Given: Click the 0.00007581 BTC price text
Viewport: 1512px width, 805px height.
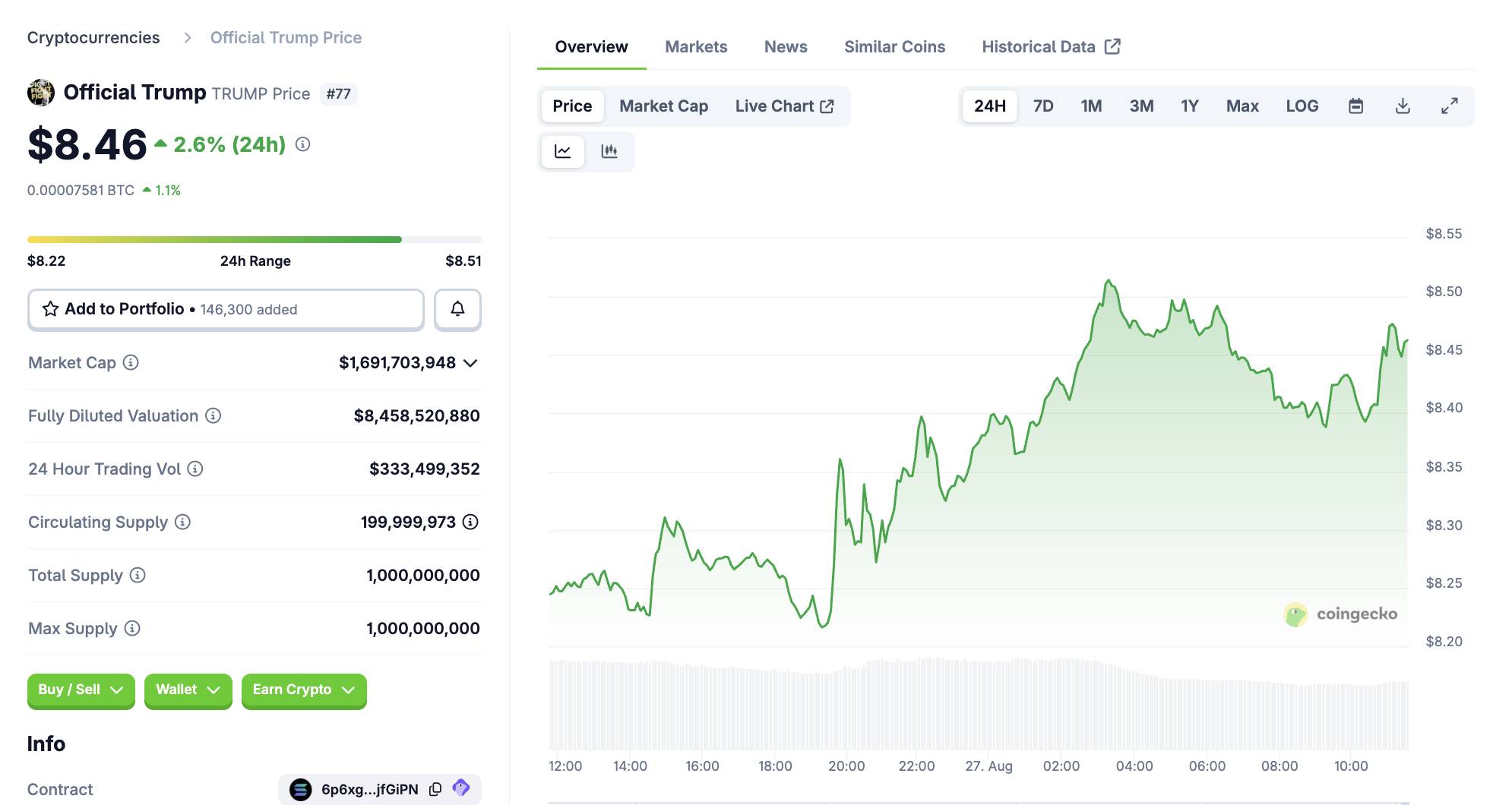Looking at the screenshot, I should point(81,191).
